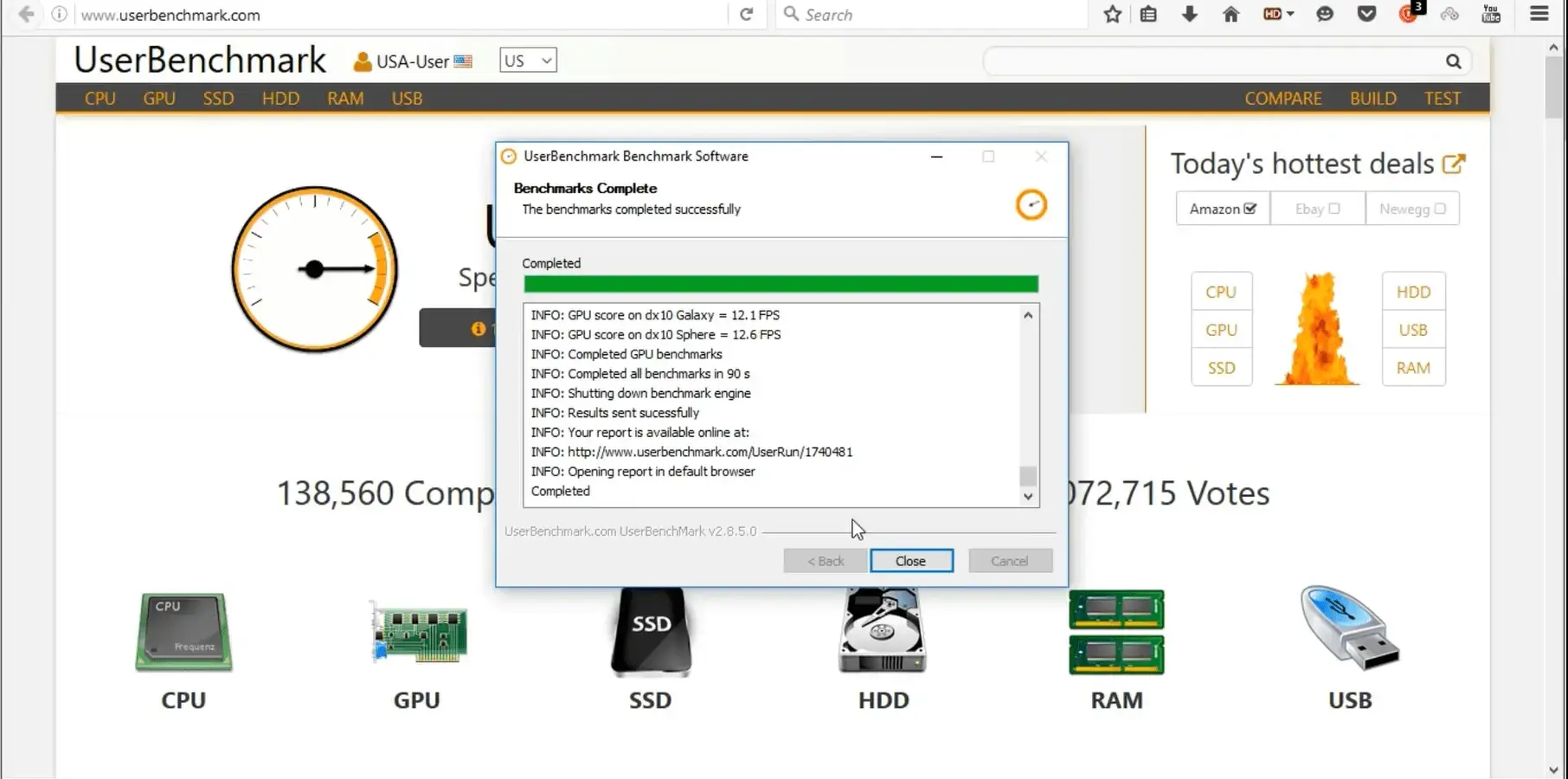Select GPU in the hottest deals panel
Viewport: 1568px width, 779px height.
1221,330
